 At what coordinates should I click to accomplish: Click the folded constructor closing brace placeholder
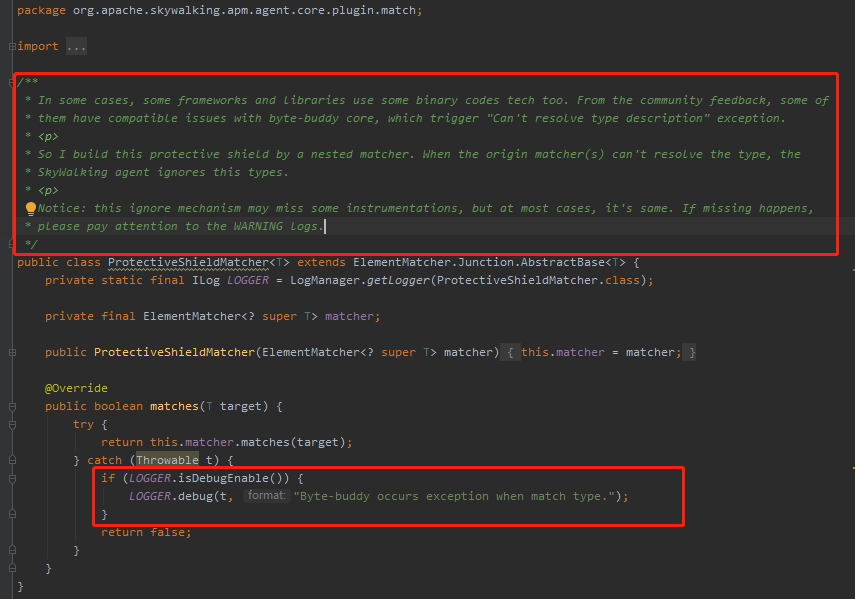[x=691, y=353]
